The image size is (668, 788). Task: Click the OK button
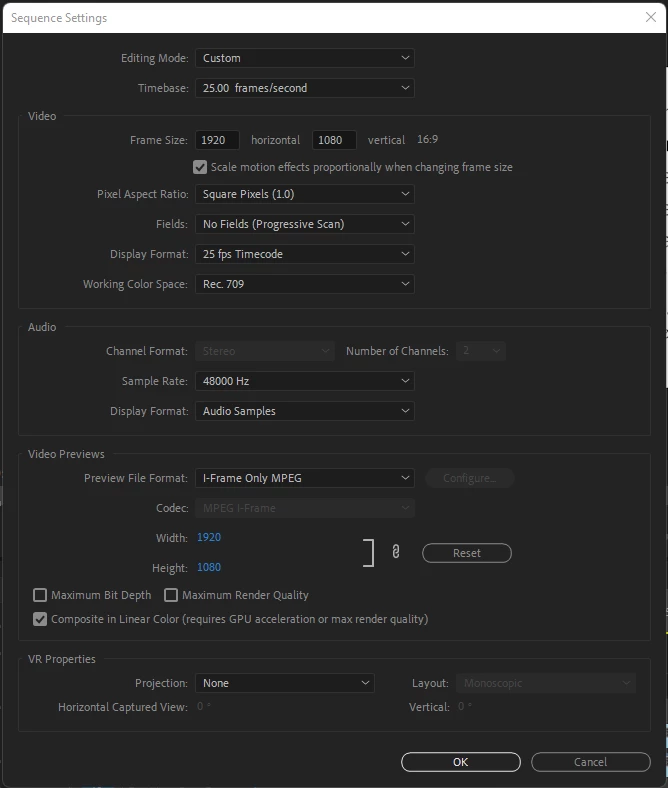coord(460,762)
